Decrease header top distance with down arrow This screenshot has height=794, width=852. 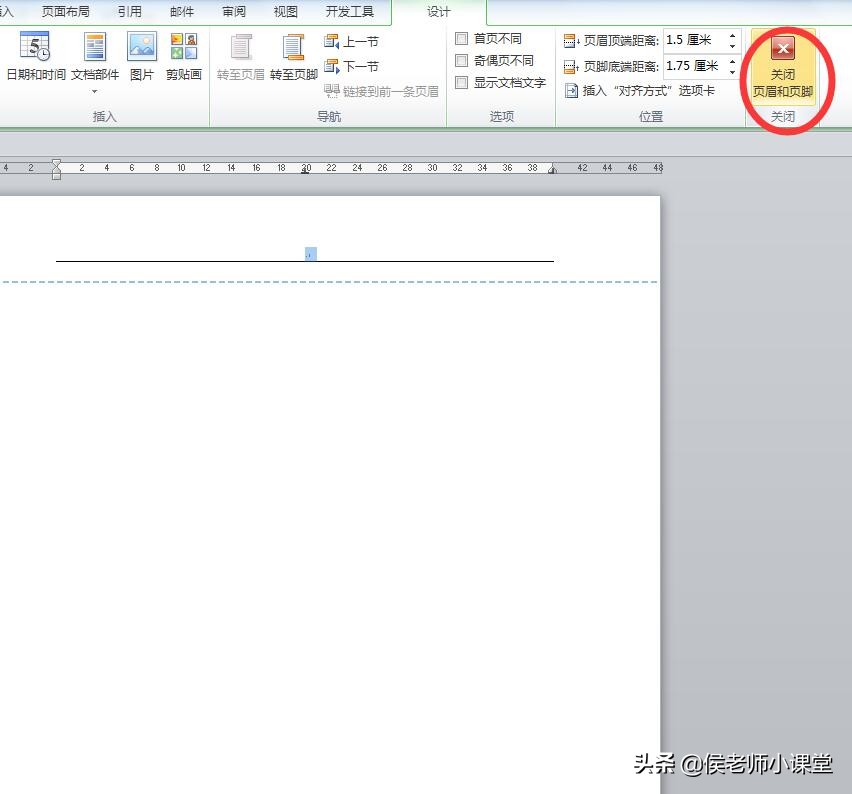(x=732, y=46)
